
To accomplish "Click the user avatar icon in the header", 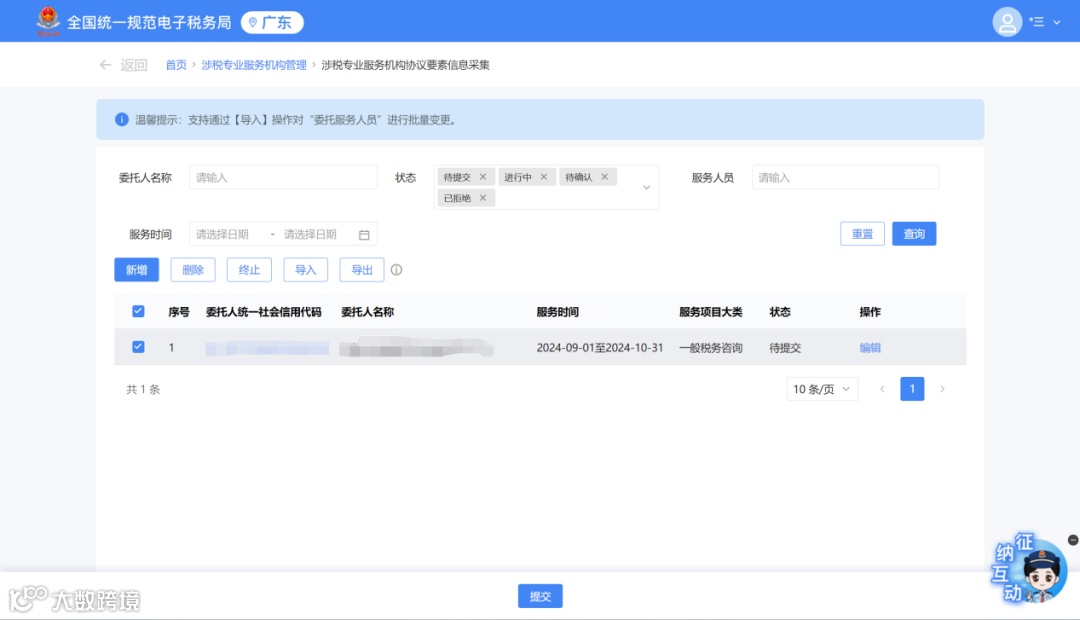I will click(1006, 21).
